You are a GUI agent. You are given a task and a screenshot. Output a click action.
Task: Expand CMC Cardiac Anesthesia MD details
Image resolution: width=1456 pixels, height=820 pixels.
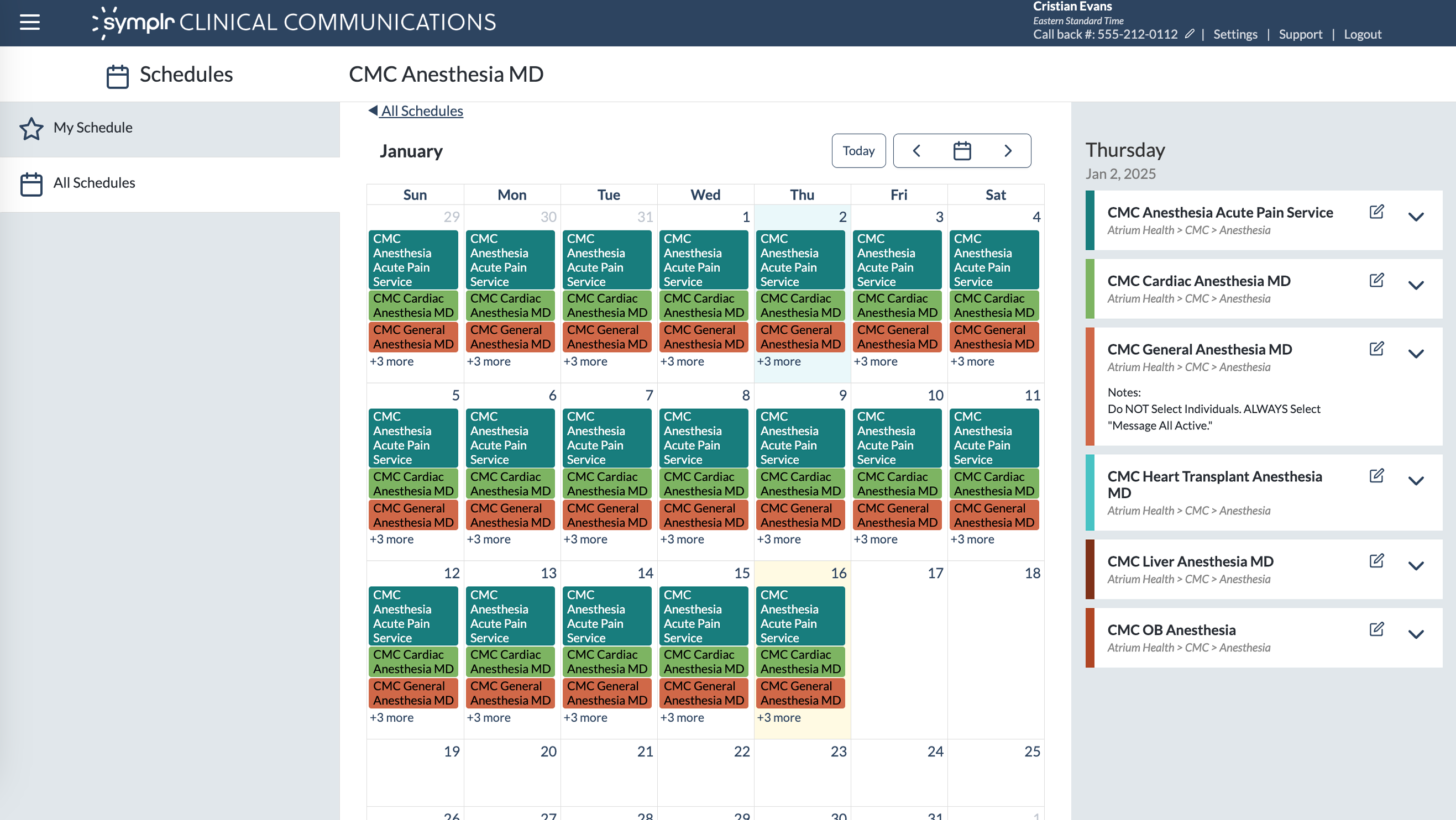click(1416, 285)
